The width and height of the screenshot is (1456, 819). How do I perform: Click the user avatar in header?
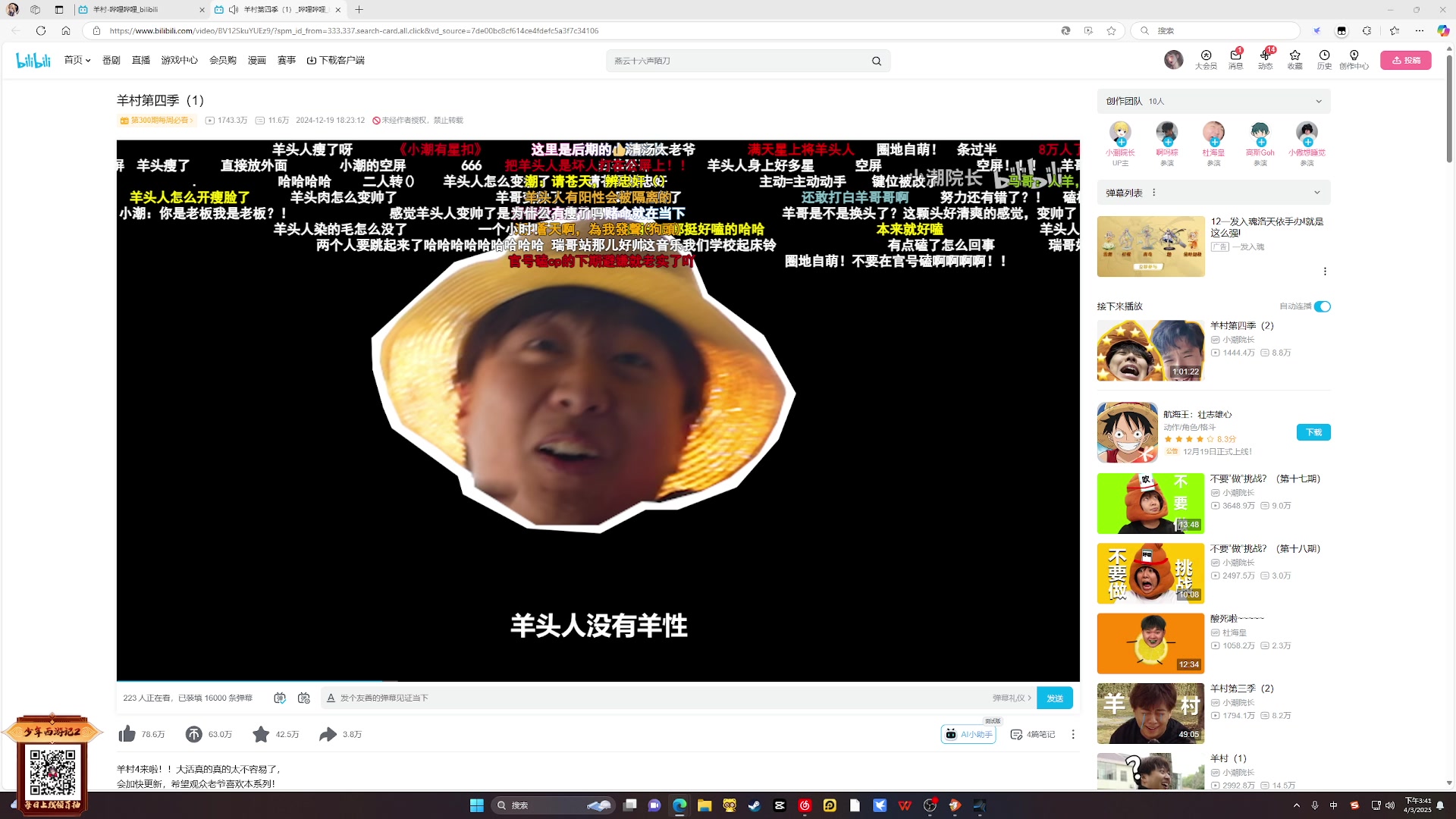pyautogui.click(x=1173, y=60)
